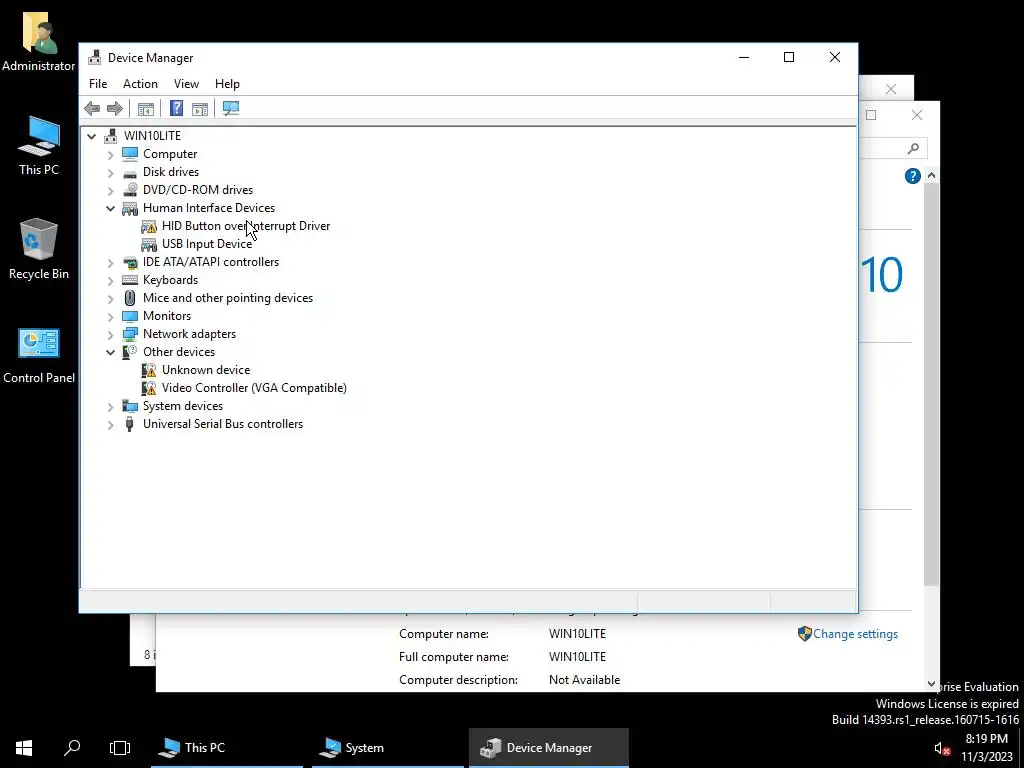Click IDE ATA/ATAPI controllers icon
This screenshot has height=768, width=1024.
point(130,262)
